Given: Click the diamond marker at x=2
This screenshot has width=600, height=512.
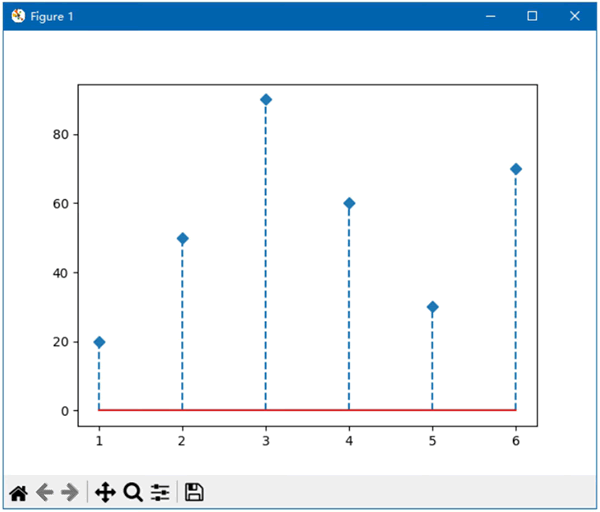Looking at the screenshot, I should click(x=183, y=239).
